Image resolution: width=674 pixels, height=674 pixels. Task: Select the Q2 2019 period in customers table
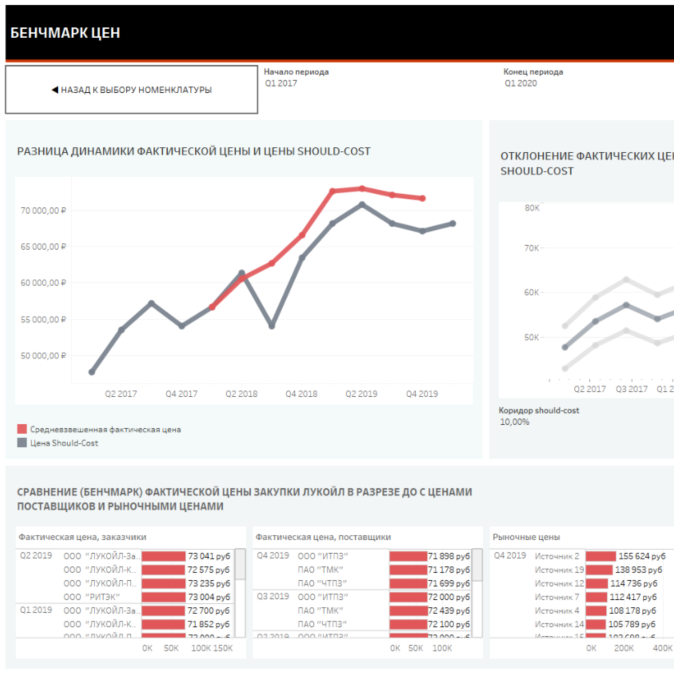36,555
